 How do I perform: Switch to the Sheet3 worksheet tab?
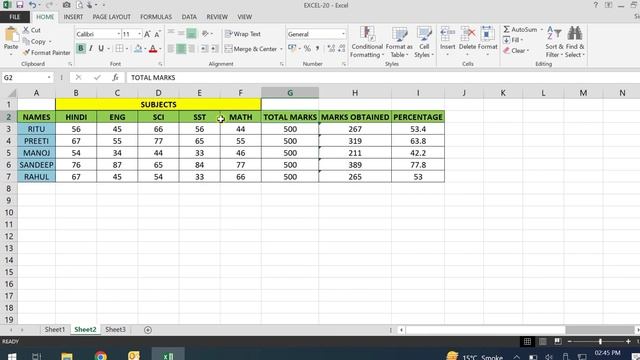coord(116,329)
